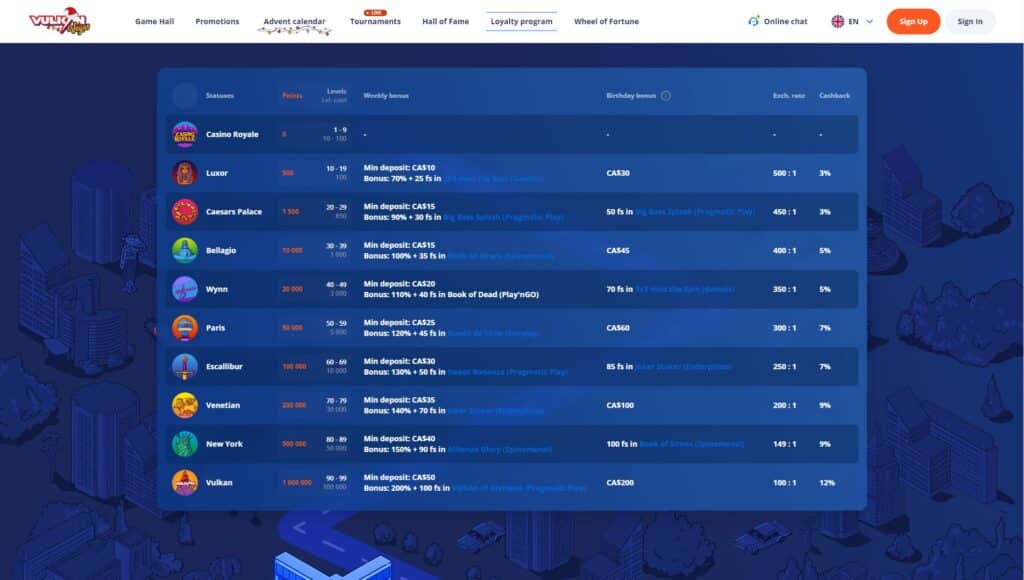Open the Venetian weekly bonus game link
1024x580 pixels.
(x=496, y=410)
